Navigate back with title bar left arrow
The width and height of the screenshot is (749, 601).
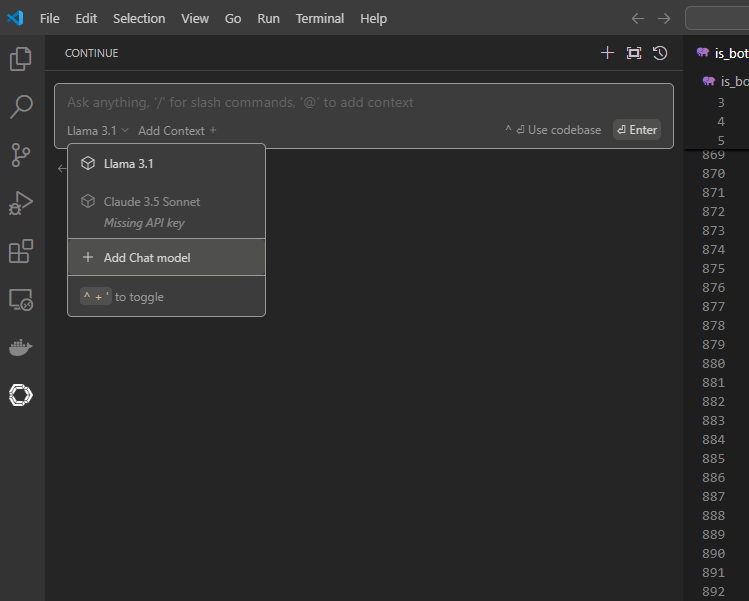click(x=638, y=19)
